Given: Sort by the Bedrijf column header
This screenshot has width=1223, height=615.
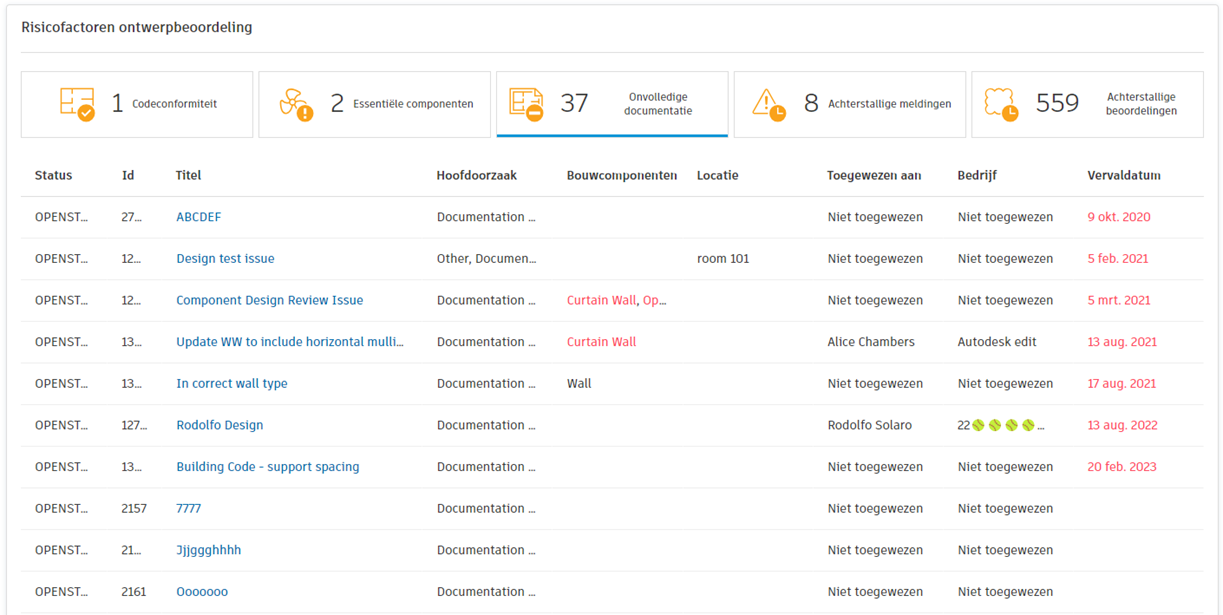Looking at the screenshot, I should coord(977,175).
